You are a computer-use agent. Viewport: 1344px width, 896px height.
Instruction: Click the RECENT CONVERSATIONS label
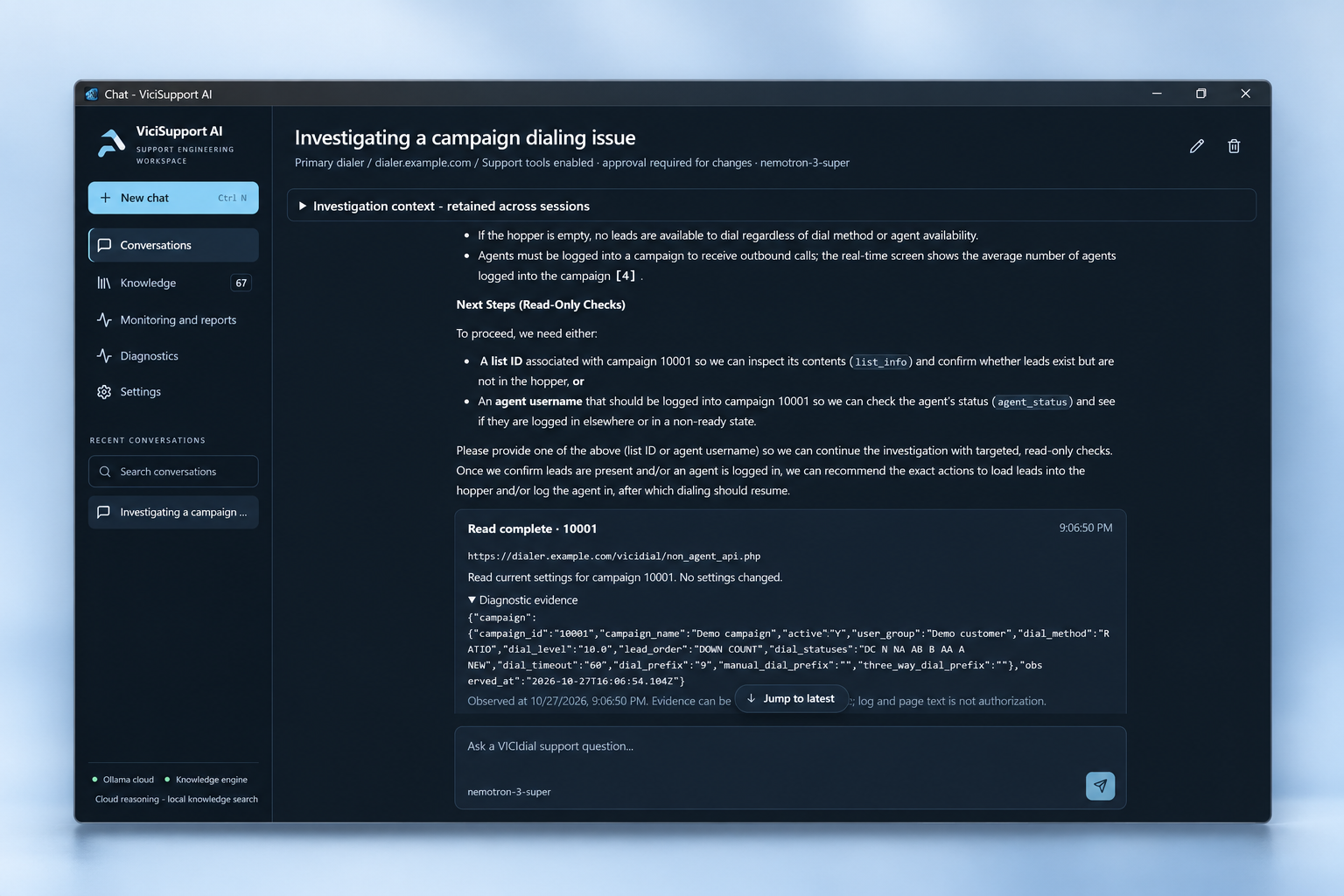[148, 440]
